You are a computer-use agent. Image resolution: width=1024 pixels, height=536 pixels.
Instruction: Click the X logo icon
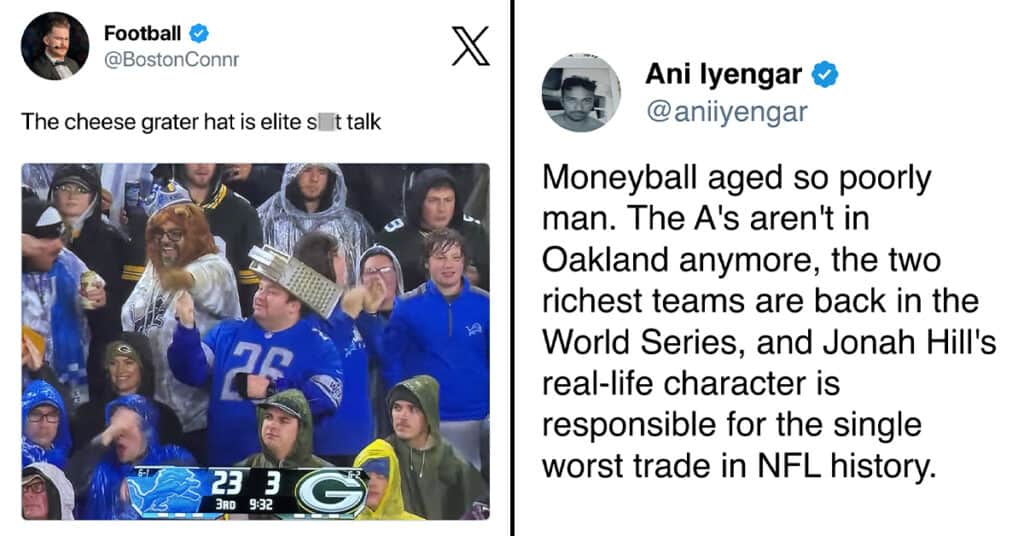pyautogui.click(x=470, y=46)
